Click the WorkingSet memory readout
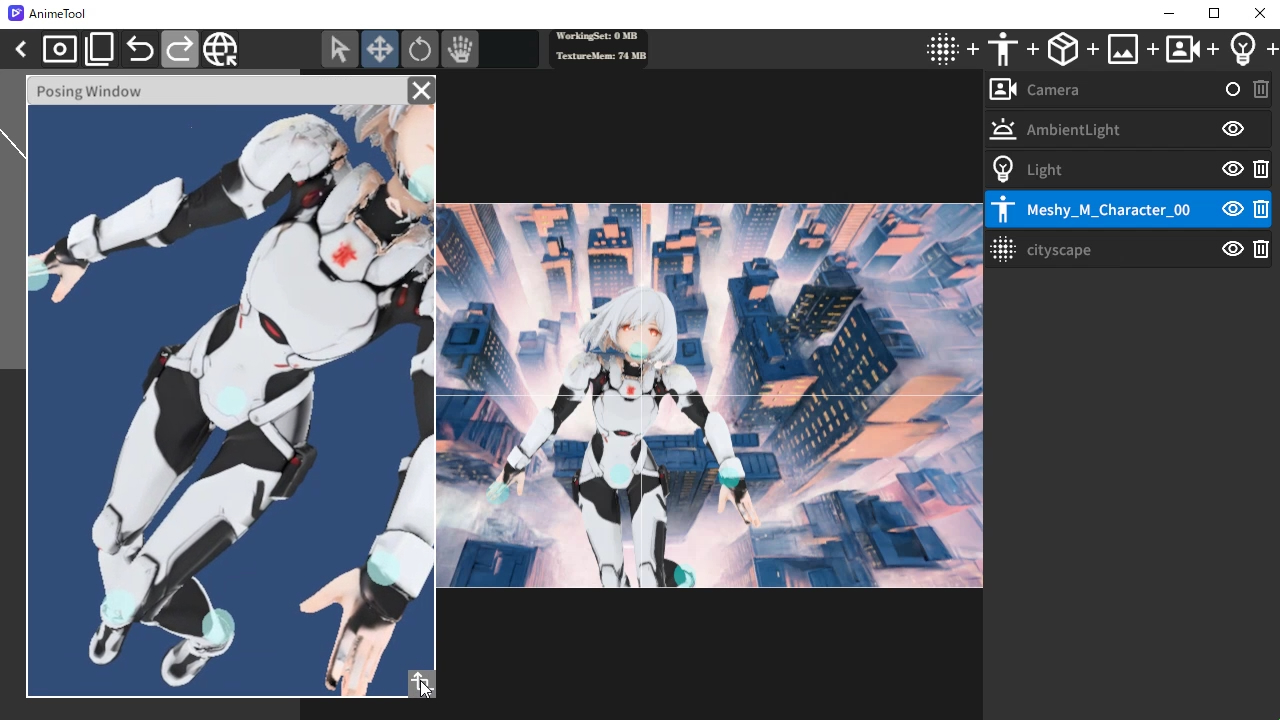 596,36
